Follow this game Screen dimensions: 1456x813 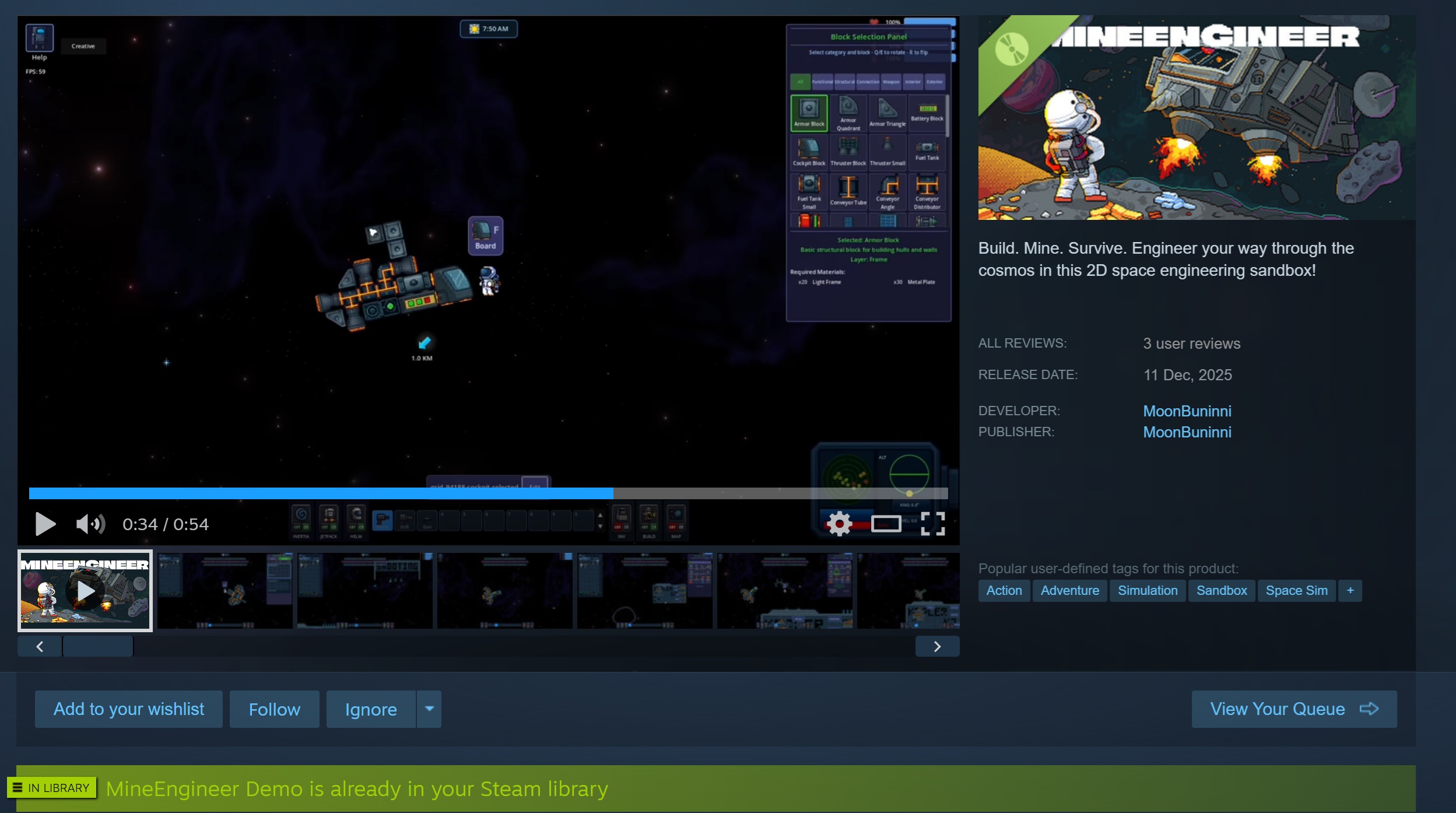274,709
